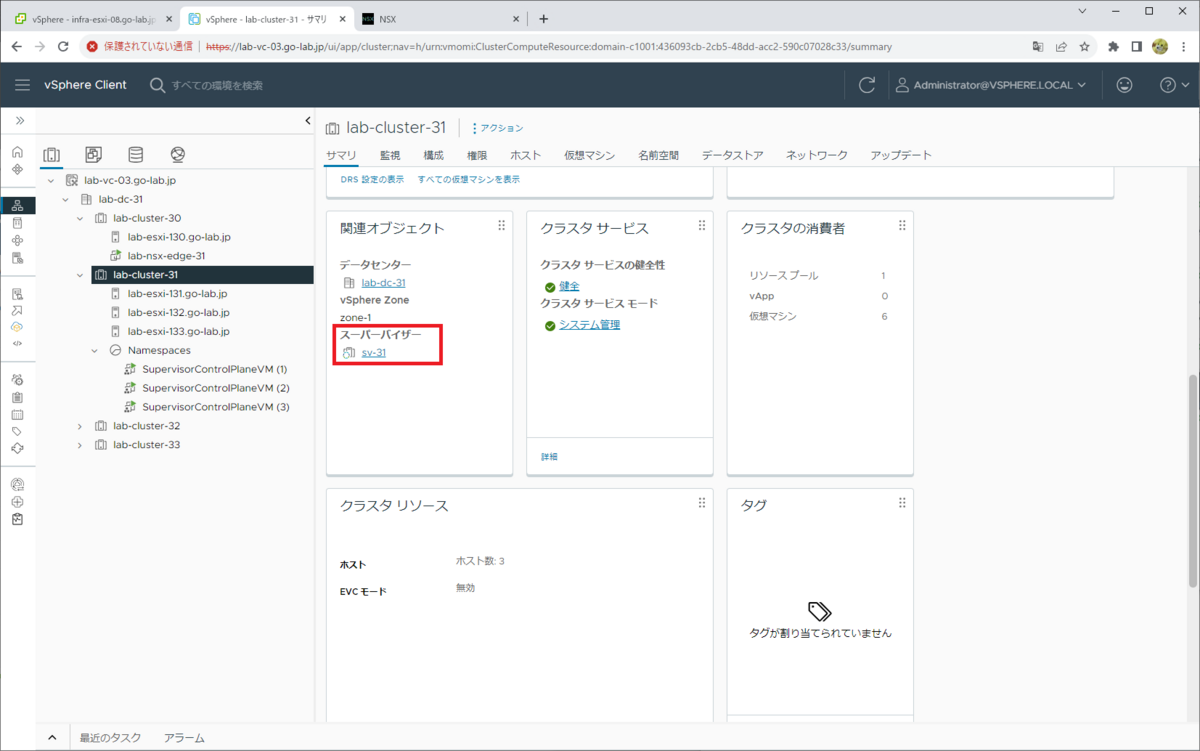Open Tags icon in left rail

click(17, 431)
